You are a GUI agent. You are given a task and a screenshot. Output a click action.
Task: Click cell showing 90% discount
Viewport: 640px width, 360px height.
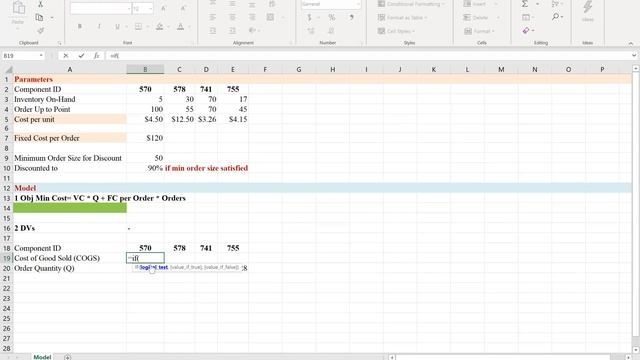145,168
